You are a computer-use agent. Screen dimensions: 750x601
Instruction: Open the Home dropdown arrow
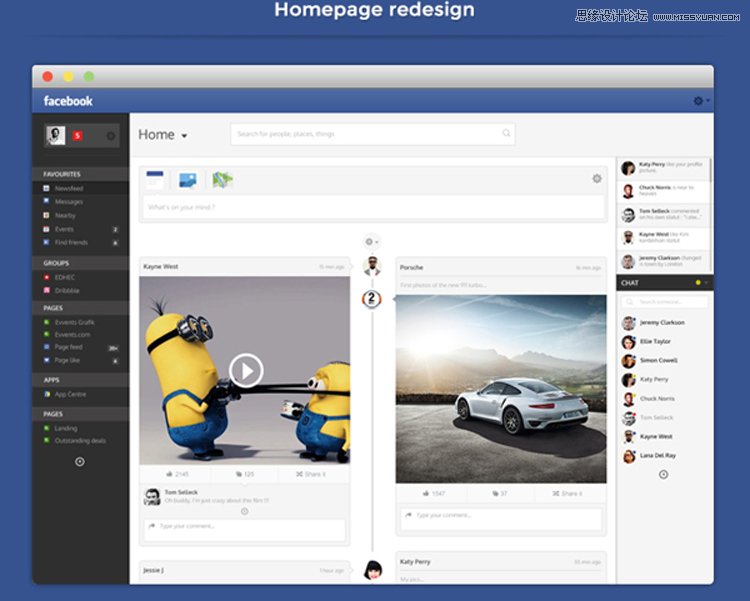pyautogui.click(x=184, y=136)
